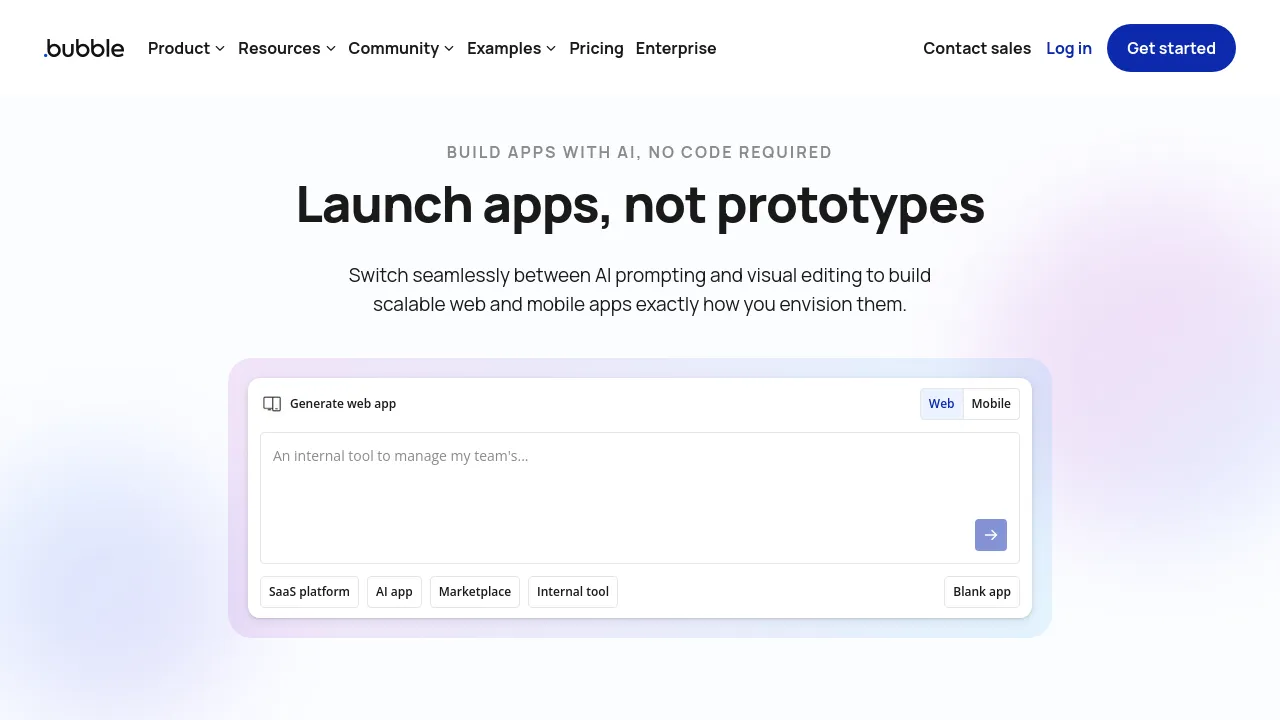Click the Log in link
Image resolution: width=1280 pixels, height=720 pixels.
(1069, 48)
